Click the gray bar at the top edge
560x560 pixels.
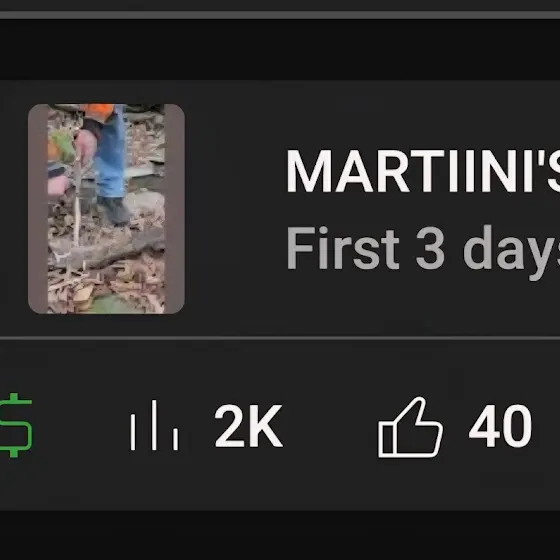click(280, 15)
